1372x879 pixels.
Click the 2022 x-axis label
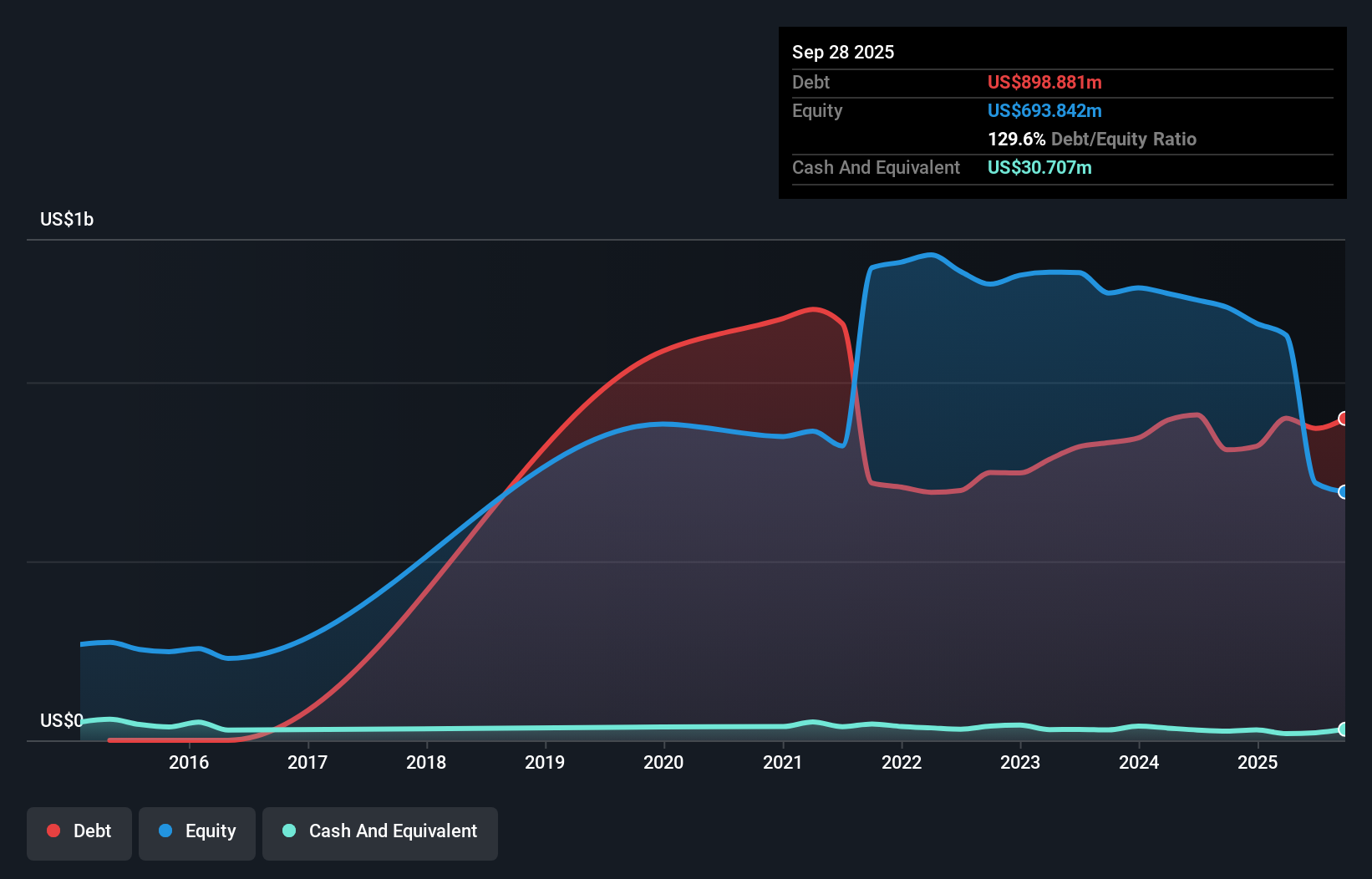[902, 762]
